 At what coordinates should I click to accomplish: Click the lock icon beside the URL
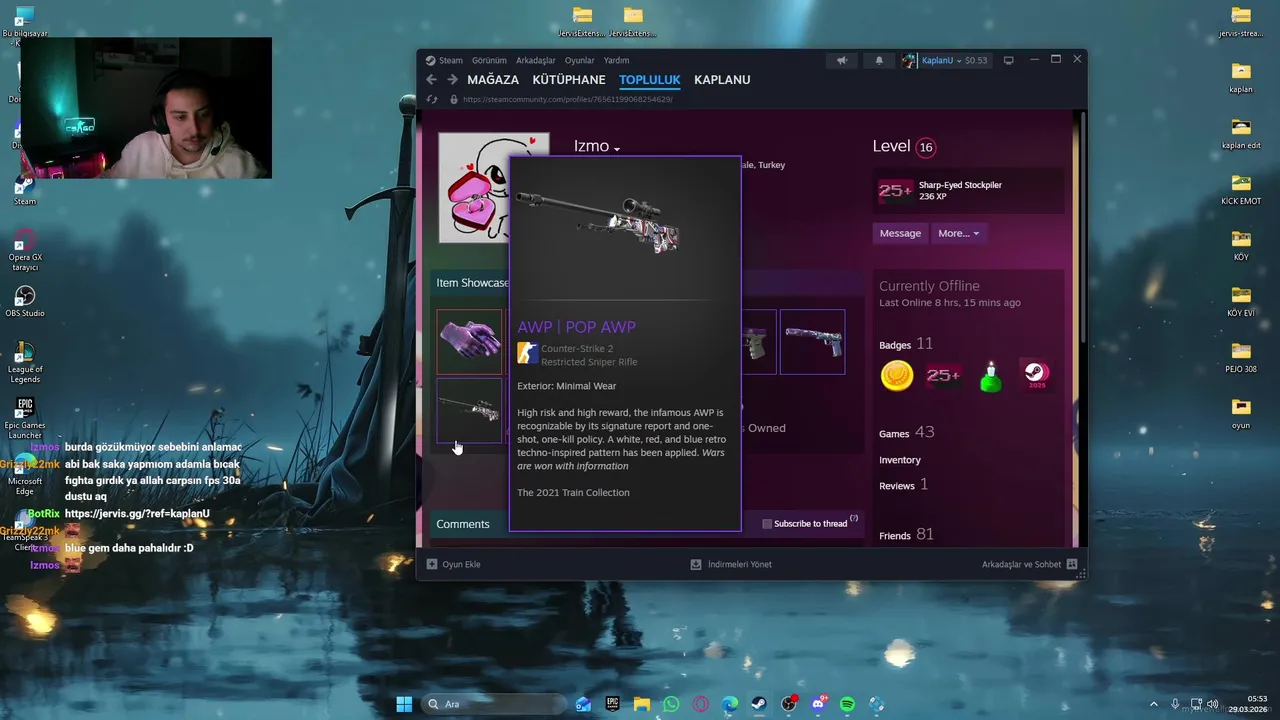454,99
